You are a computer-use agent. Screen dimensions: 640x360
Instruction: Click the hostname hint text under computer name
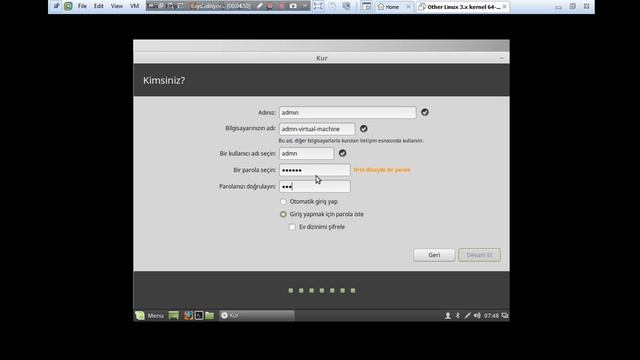[351, 140]
